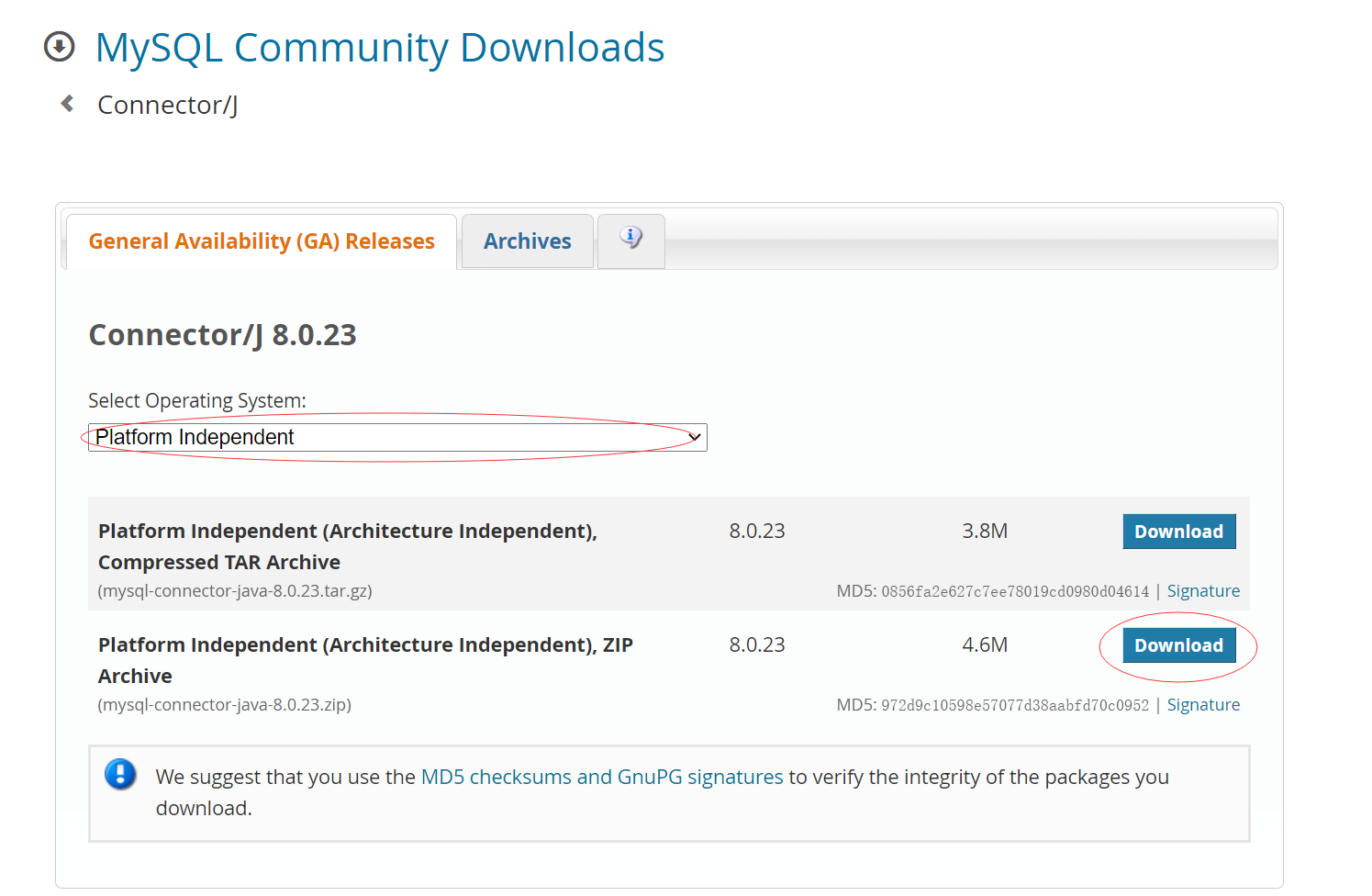Click version 8.0.23 in TAR row
Viewport: 1372px width, 896px height.
pyautogui.click(x=757, y=531)
